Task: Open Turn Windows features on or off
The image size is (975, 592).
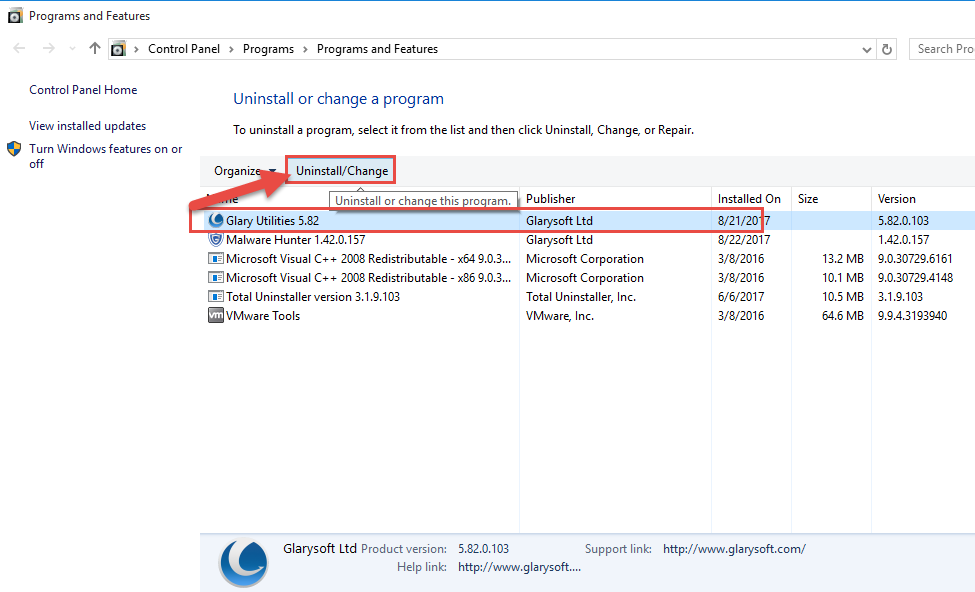Action: 106,156
